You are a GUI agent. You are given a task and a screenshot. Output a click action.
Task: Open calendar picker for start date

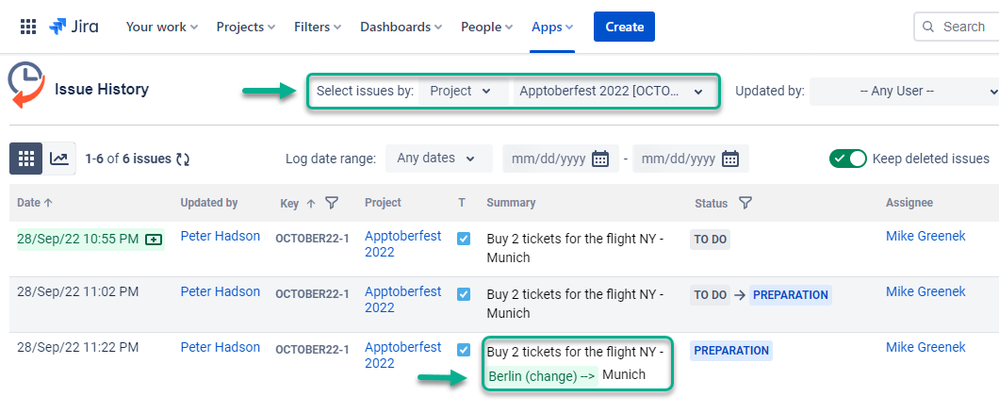pos(600,159)
